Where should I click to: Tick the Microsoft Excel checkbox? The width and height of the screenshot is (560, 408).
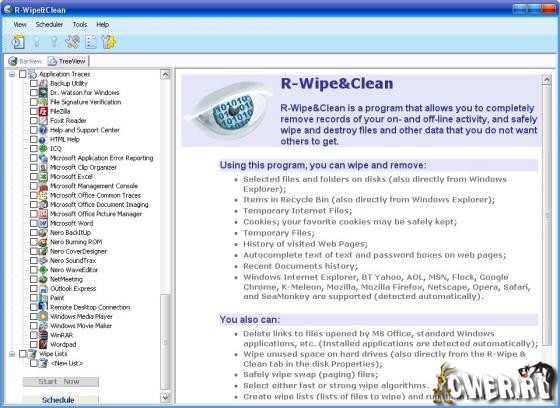[34, 176]
